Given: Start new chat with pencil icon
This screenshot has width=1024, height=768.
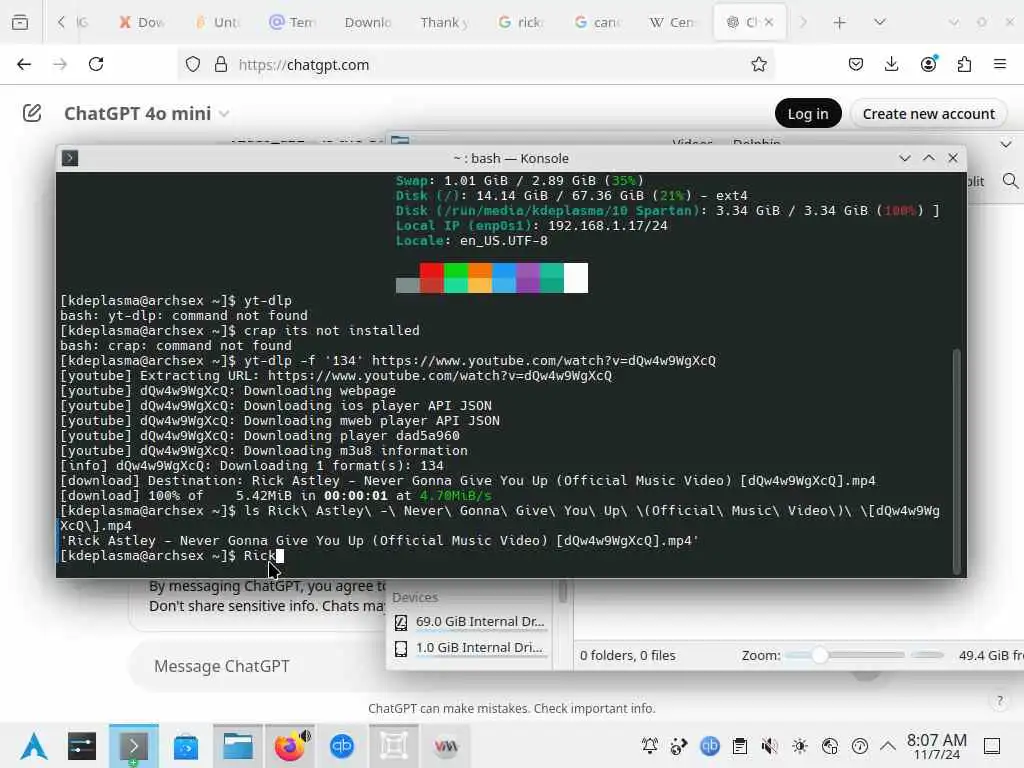Looking at the screenshot, I should pos(32,113).
